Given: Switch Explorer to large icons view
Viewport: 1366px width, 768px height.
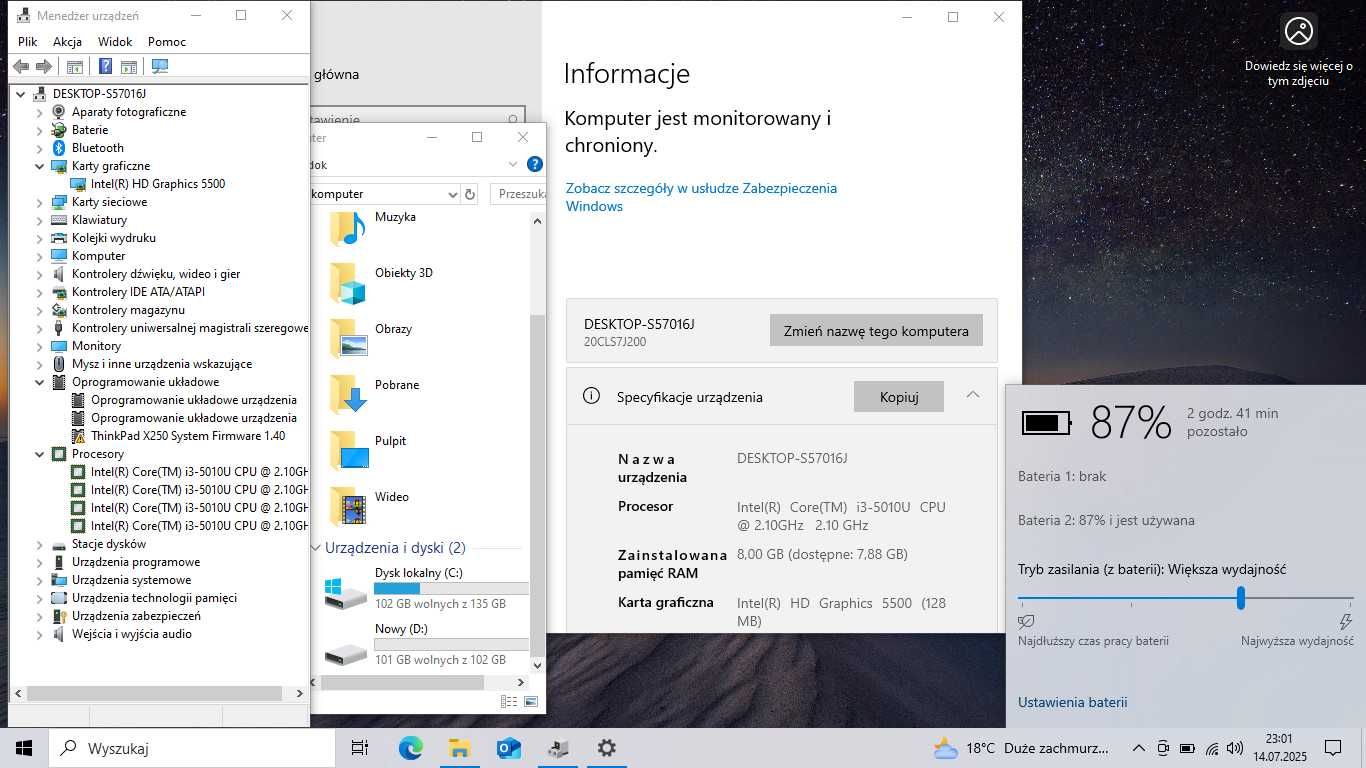Looking at the screenshot, I should [x=531, y=702].
